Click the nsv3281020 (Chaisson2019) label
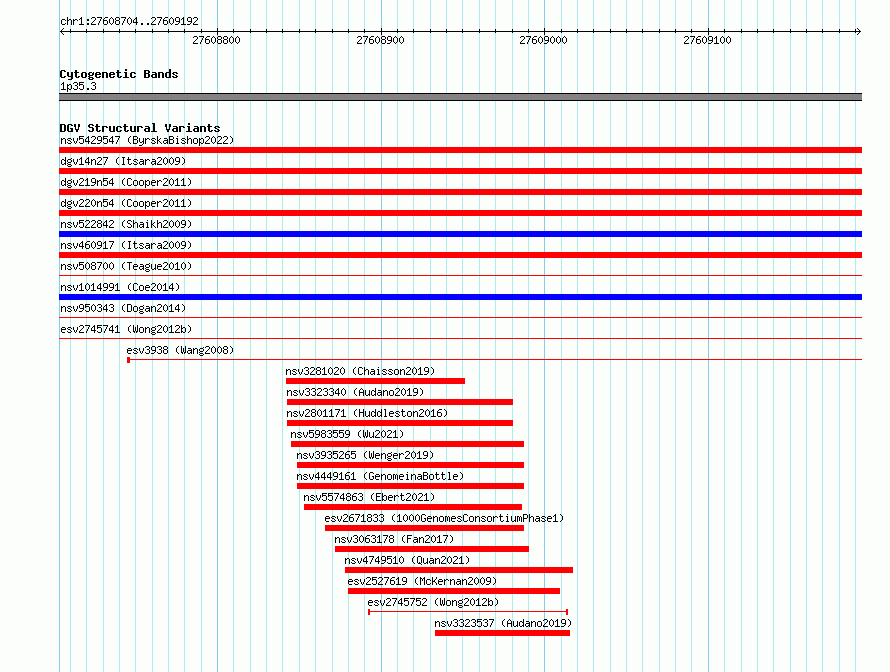 point(360,371)
